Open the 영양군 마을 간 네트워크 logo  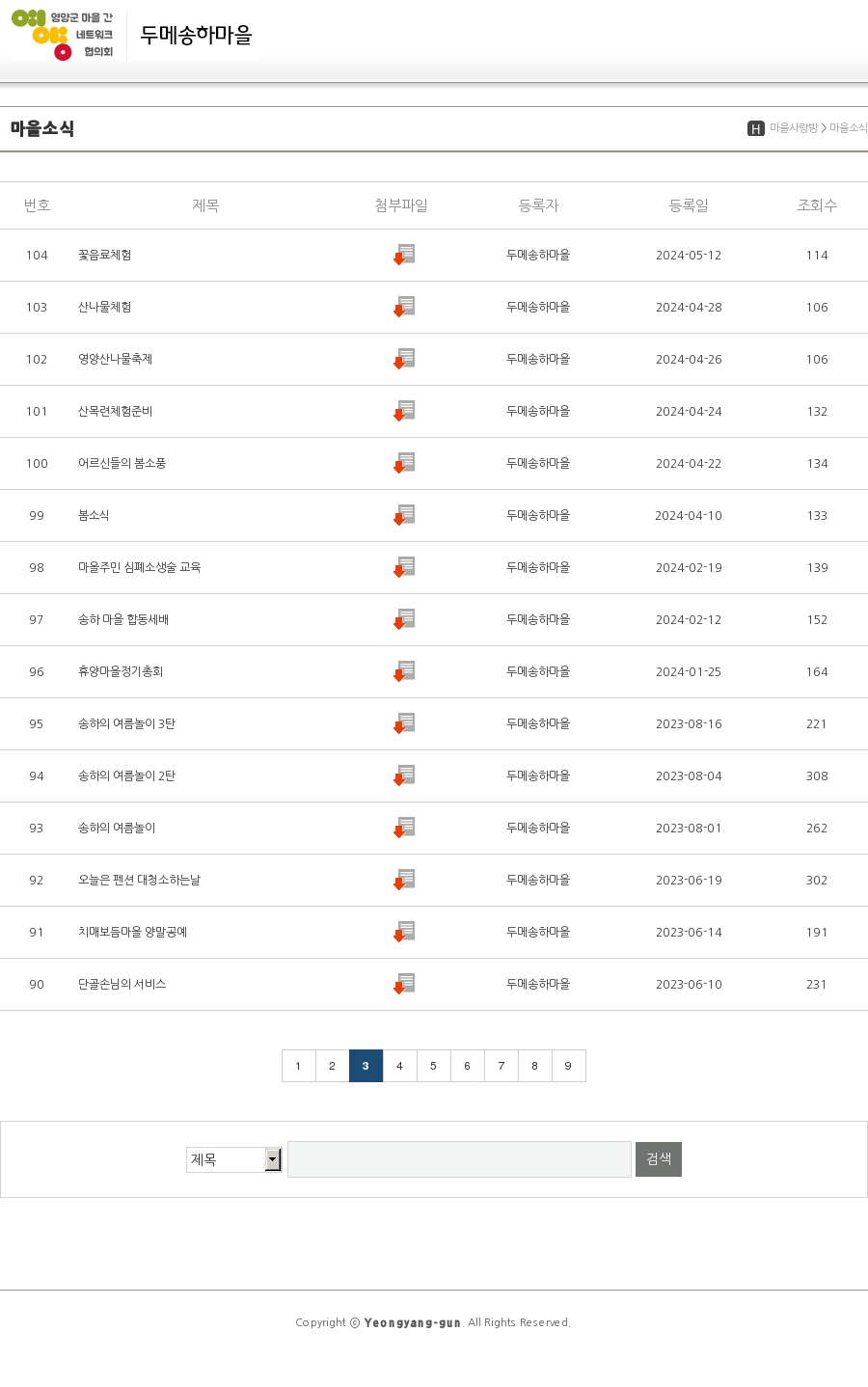(63, 35)
